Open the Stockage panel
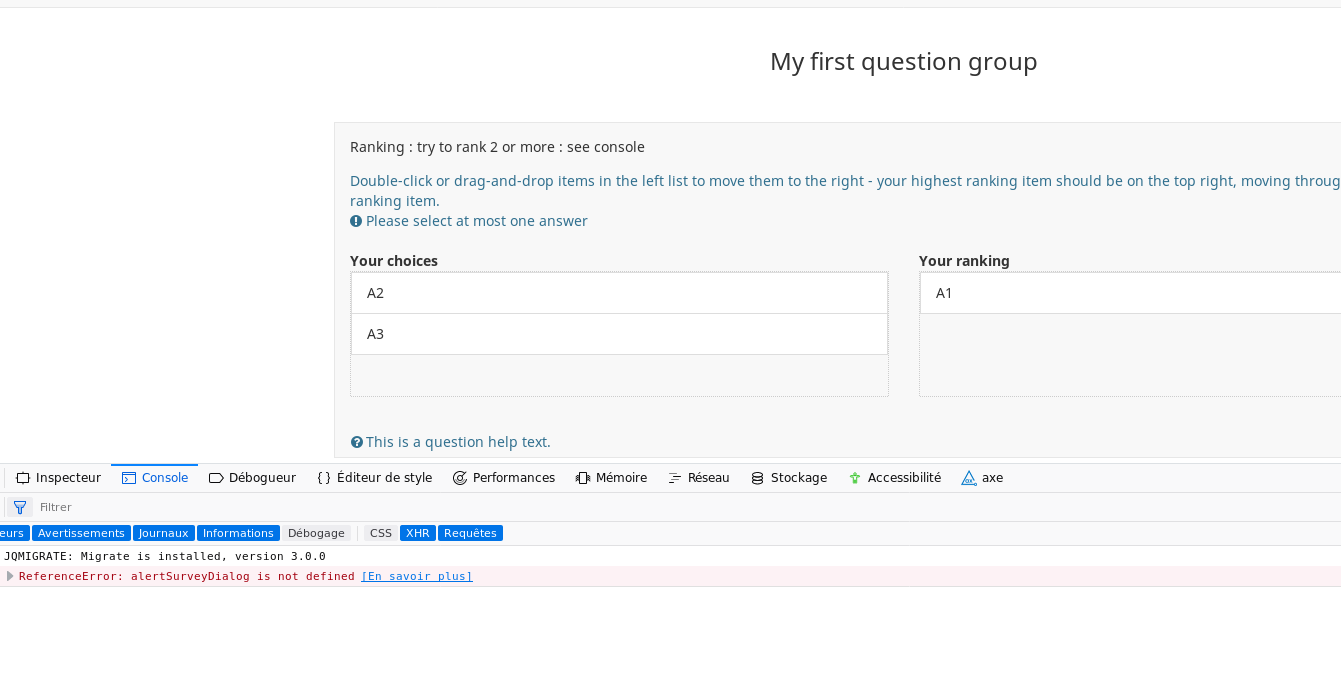This screenshot has height=688, width=1341. pyautogui.click(x=788, y=478)
